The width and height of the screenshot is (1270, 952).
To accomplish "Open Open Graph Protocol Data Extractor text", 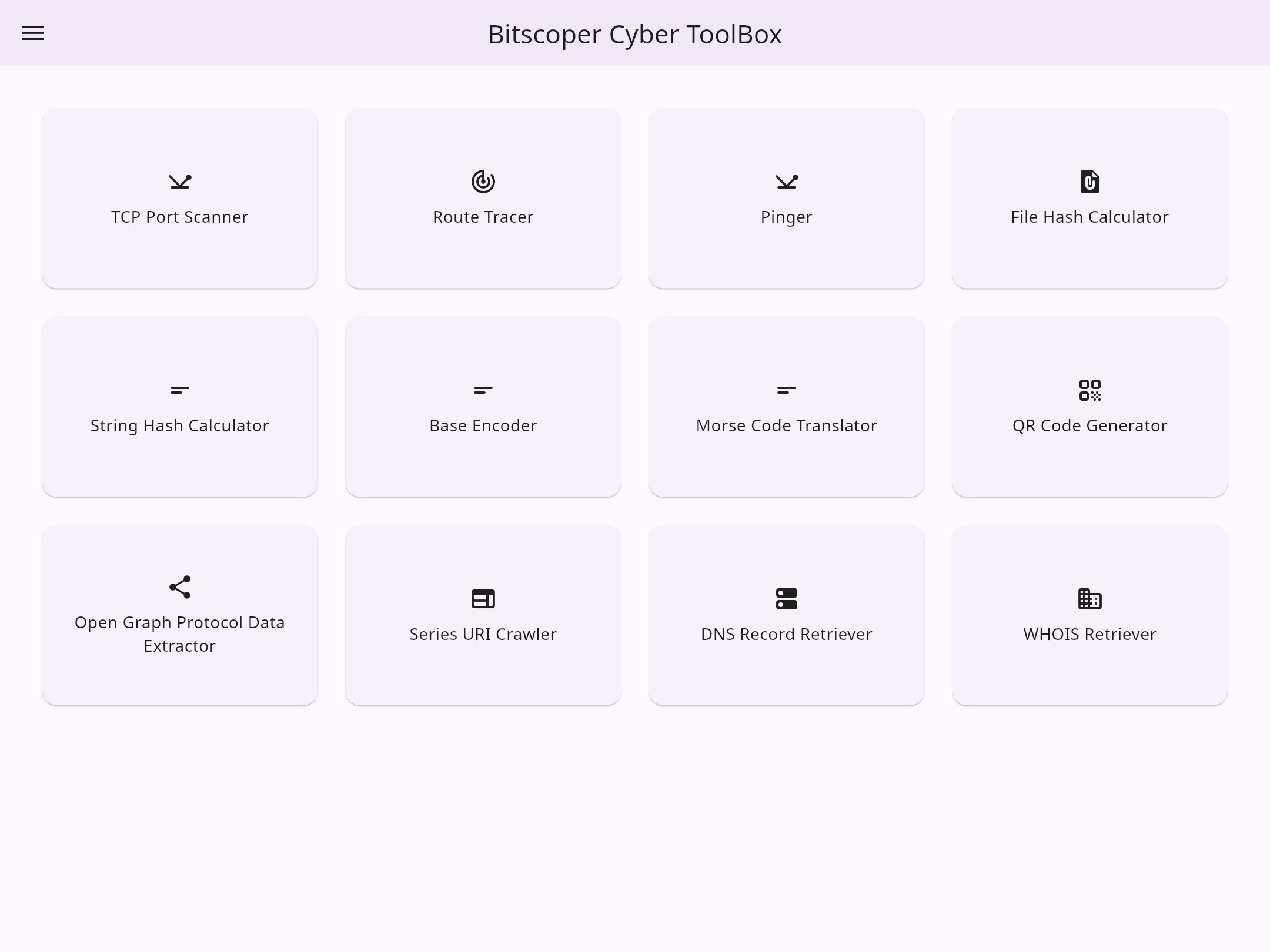I will point(180,634).
